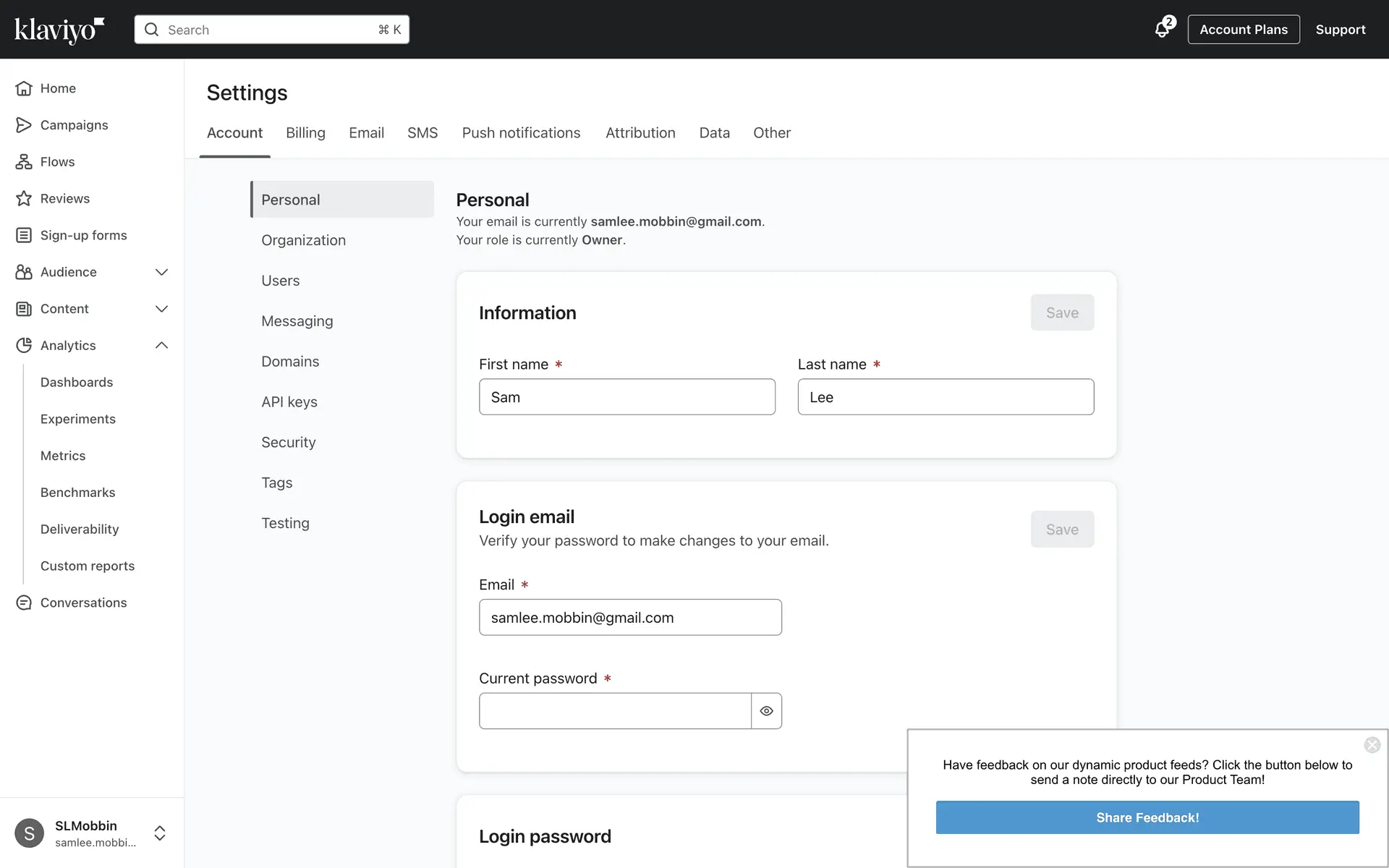Click the Share Feedback! button
Screen dimensions: 1389x868
1147,817
